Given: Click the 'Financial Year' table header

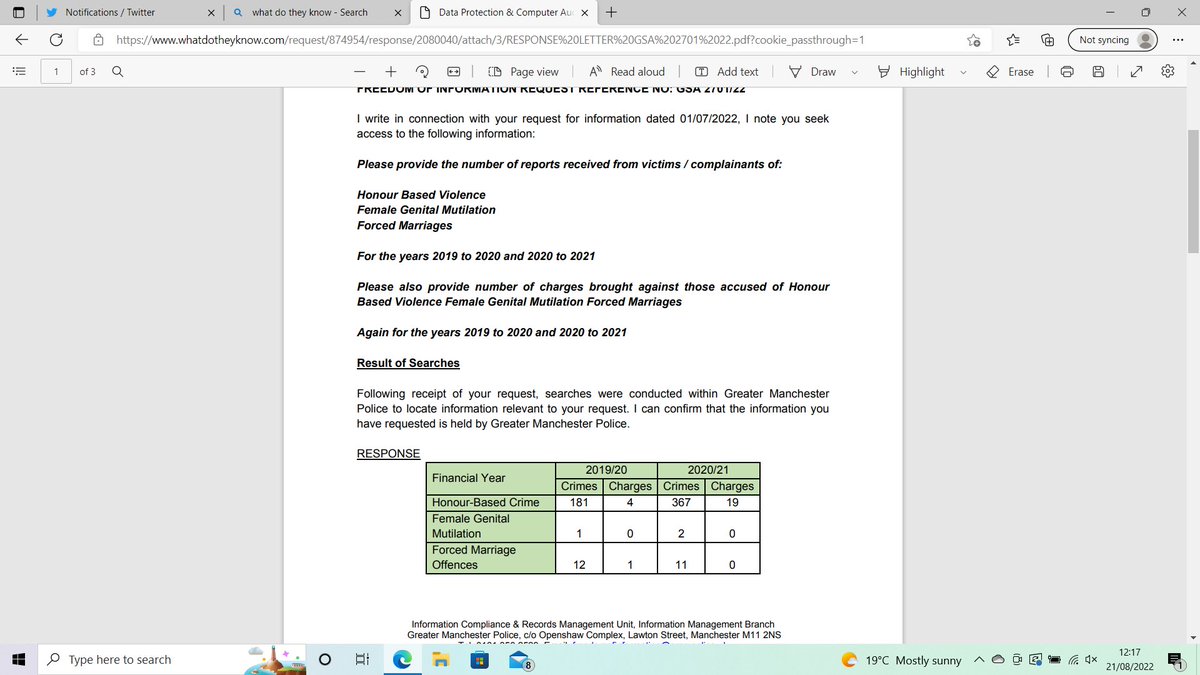Looking at the screenshot, I should click(491, 478).
